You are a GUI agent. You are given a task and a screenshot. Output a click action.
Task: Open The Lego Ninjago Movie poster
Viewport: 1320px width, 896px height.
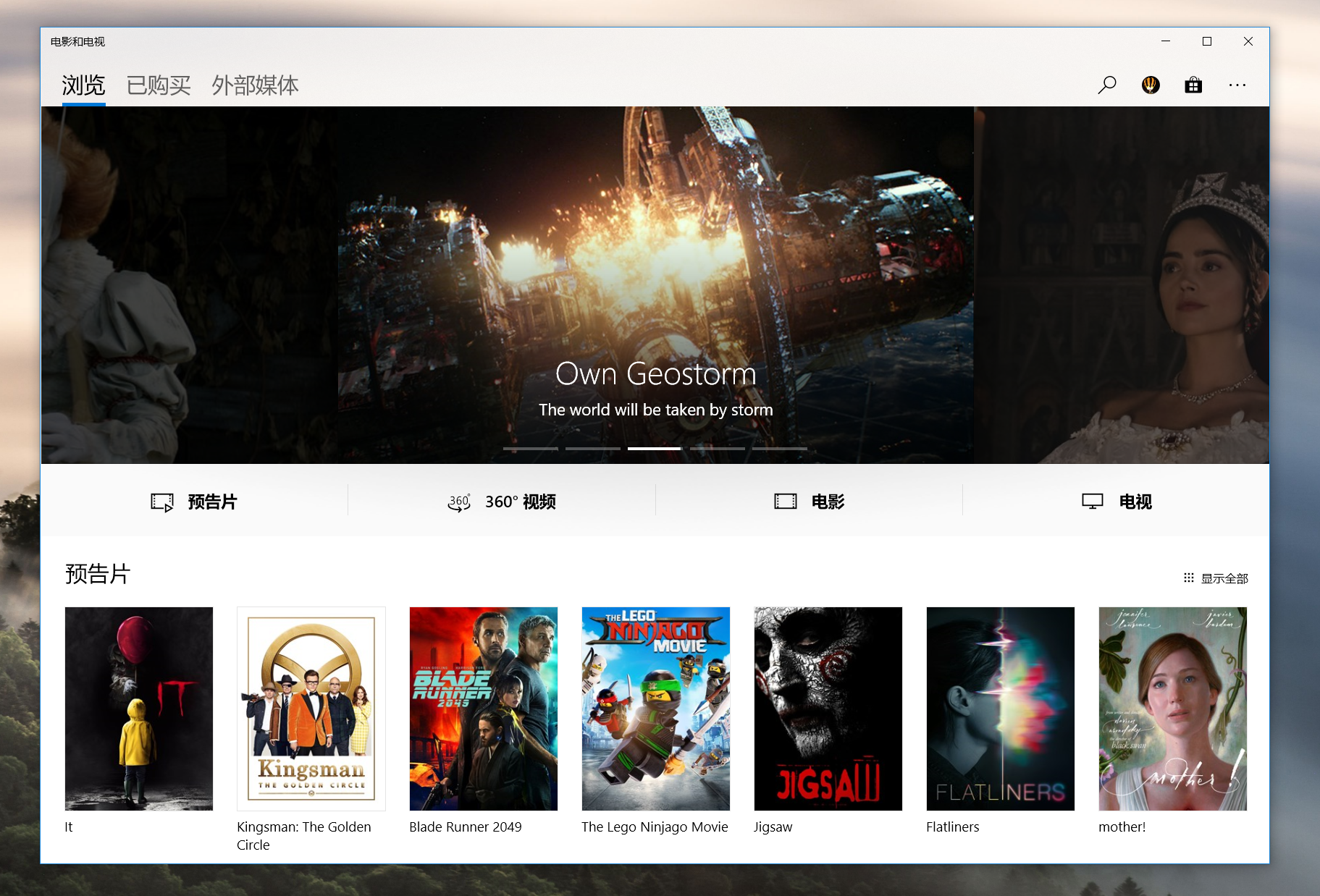click(656, 709)
